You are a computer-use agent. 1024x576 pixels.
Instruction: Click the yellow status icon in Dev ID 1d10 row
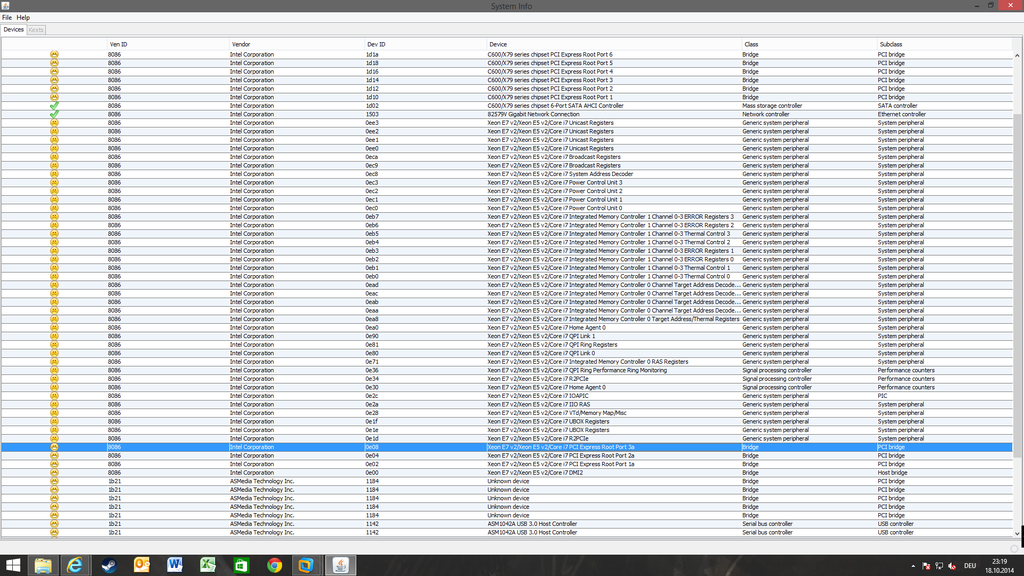click(54, 97)
